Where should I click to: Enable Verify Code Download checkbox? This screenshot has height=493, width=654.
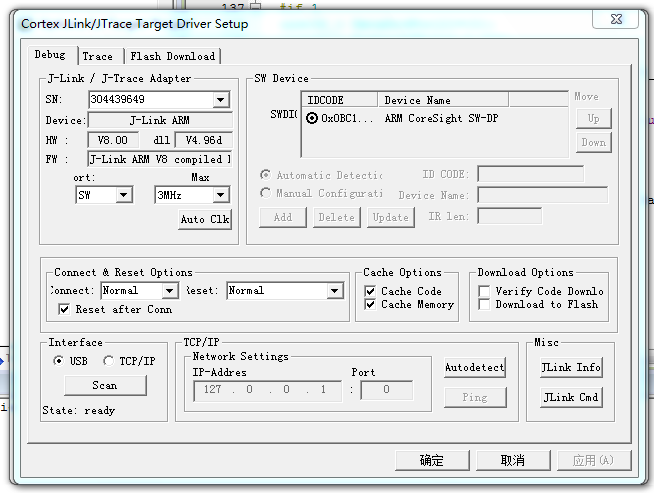(484, 291)
